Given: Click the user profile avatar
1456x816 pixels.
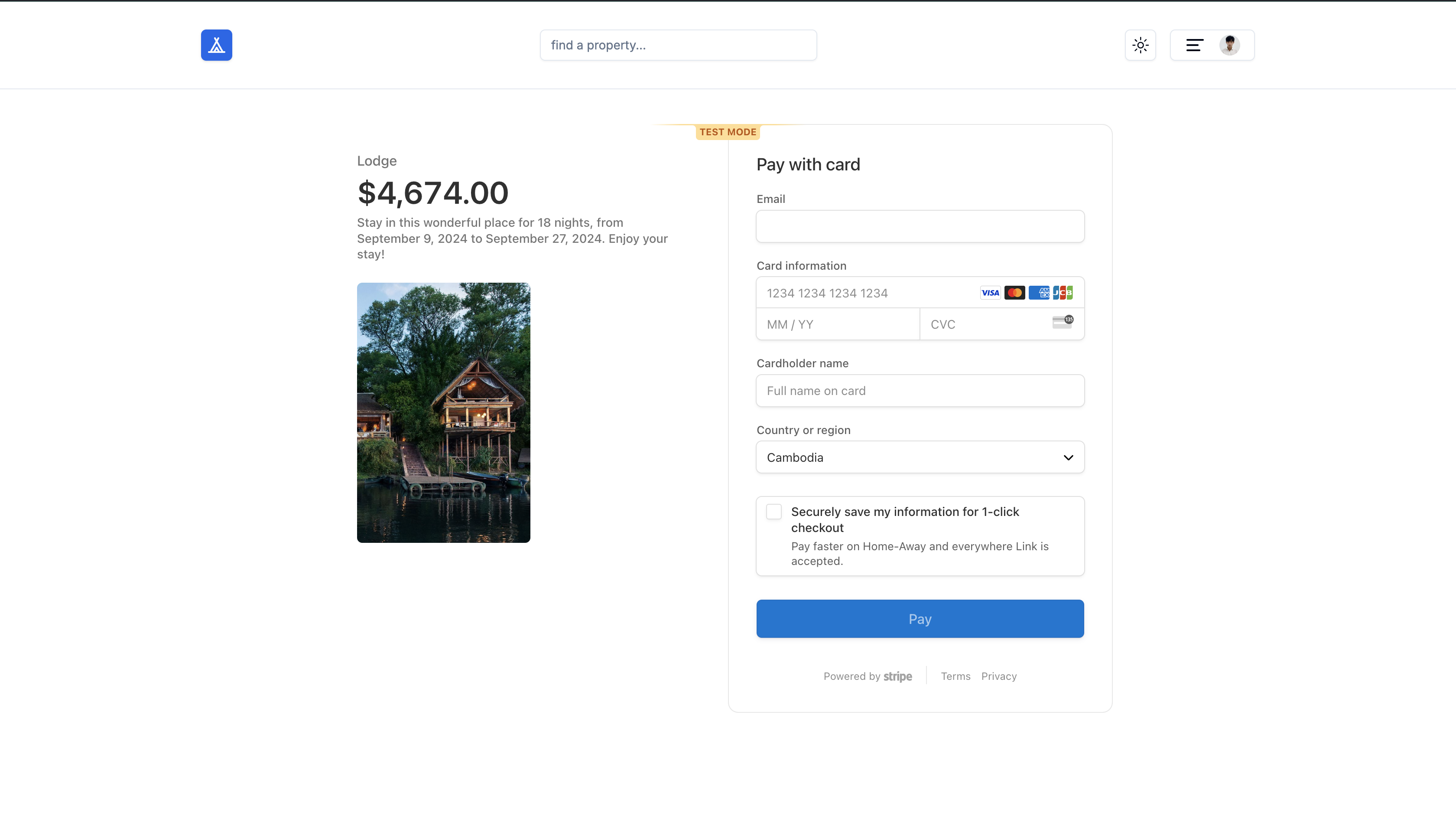Looking at the screenshot, I should pyautogui.click(x=1229, y=45).
